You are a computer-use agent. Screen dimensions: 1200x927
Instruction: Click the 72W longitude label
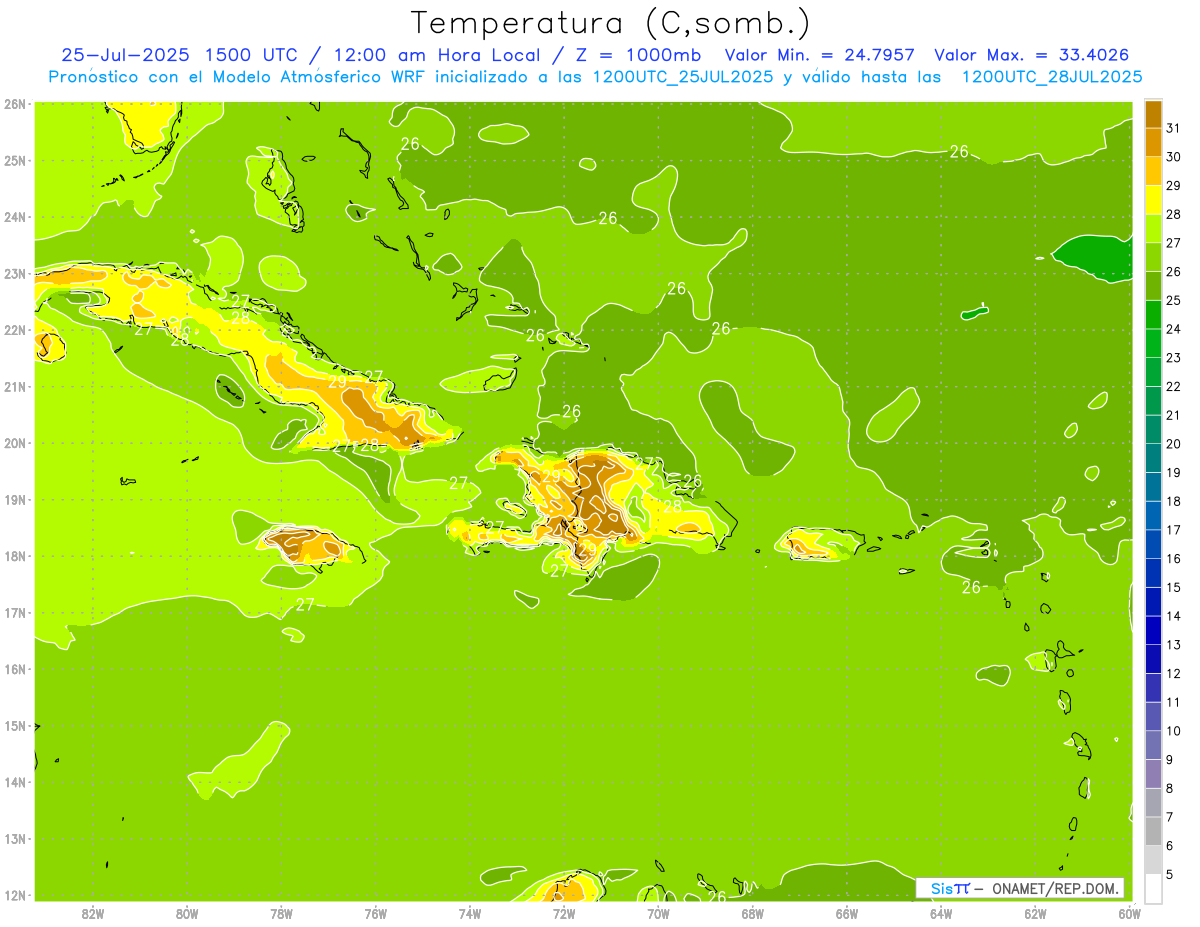click(564, 913)
